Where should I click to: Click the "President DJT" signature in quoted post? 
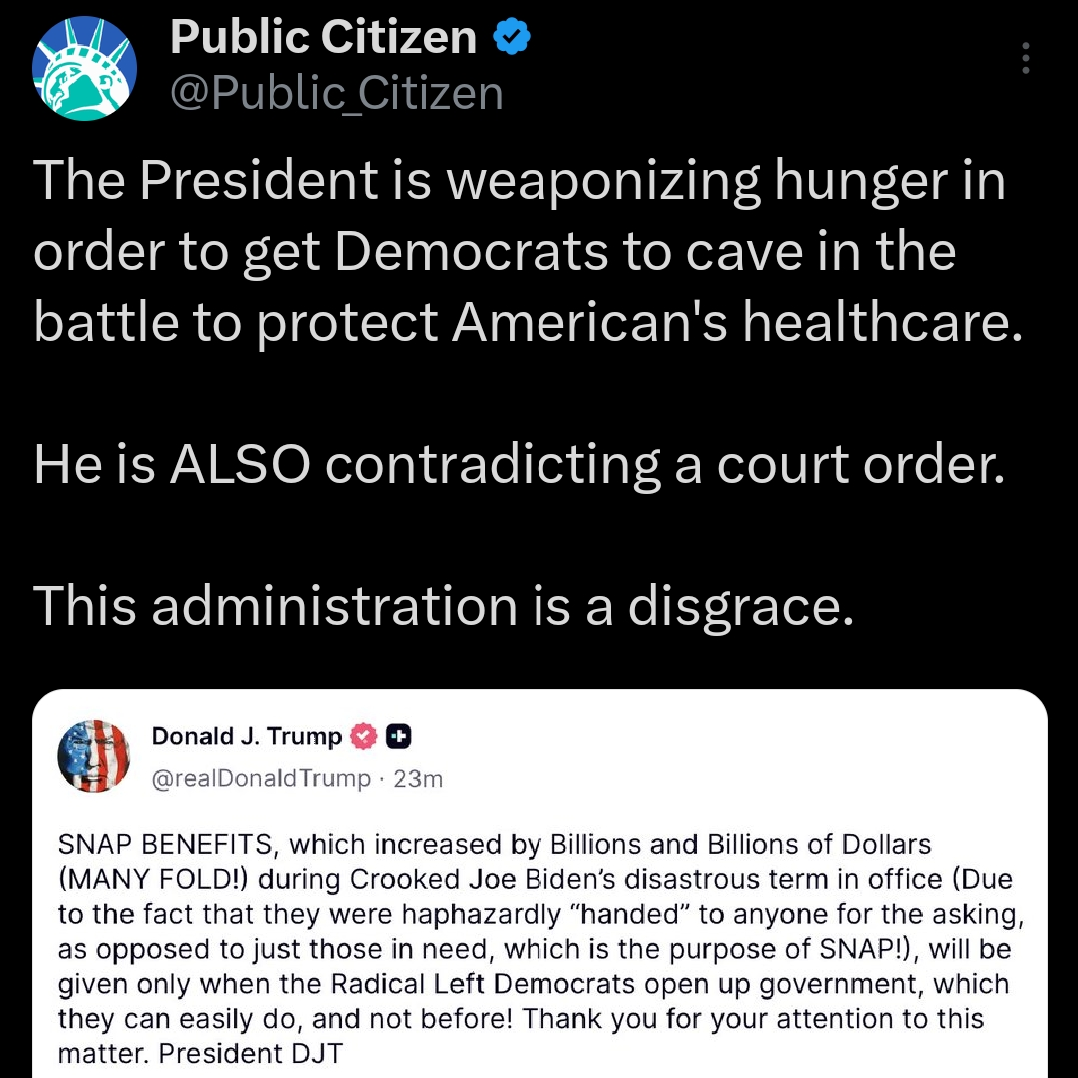(250, 1054)
